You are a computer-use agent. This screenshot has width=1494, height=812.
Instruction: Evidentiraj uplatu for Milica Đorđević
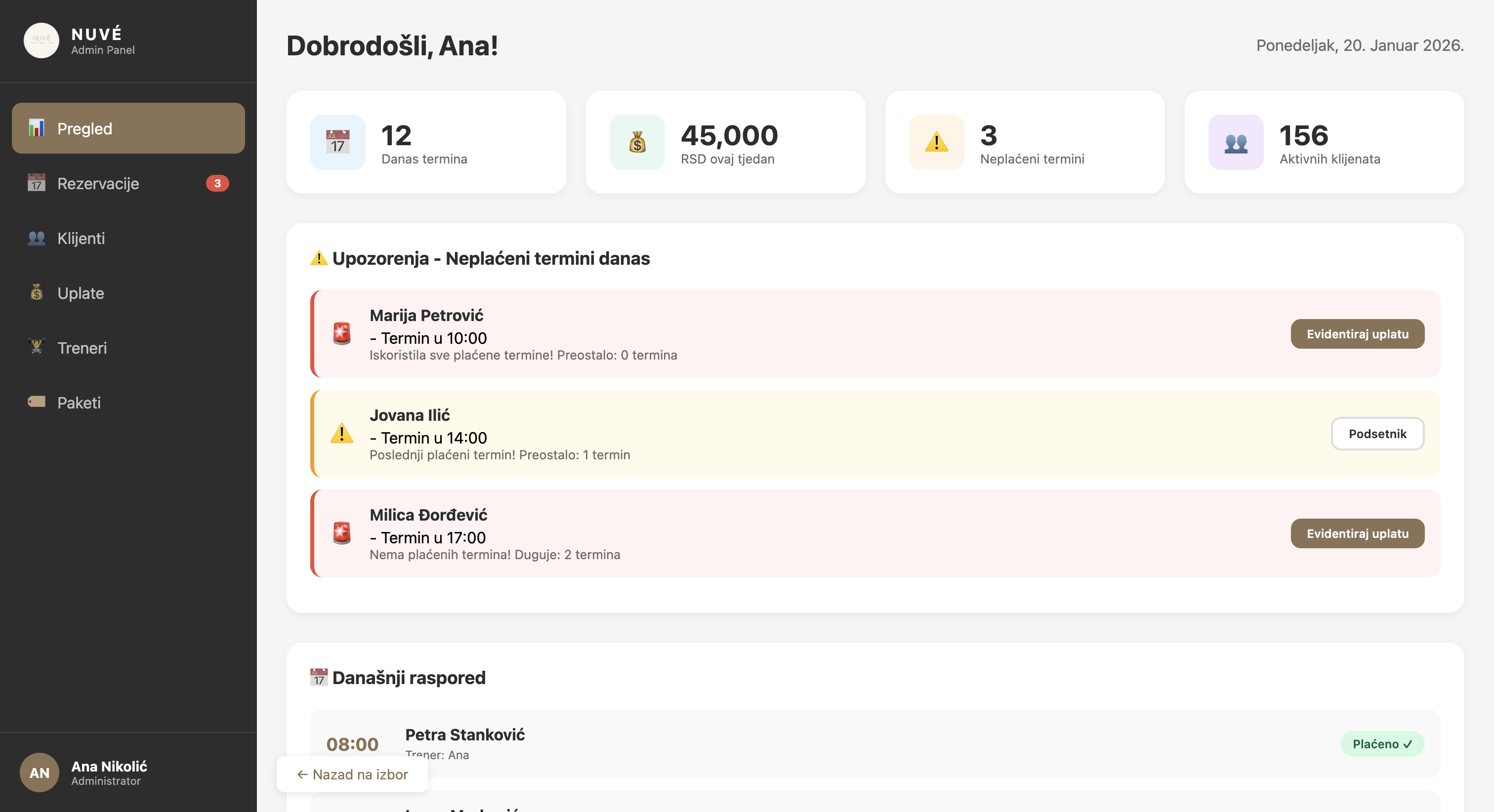coord(1357,533)
